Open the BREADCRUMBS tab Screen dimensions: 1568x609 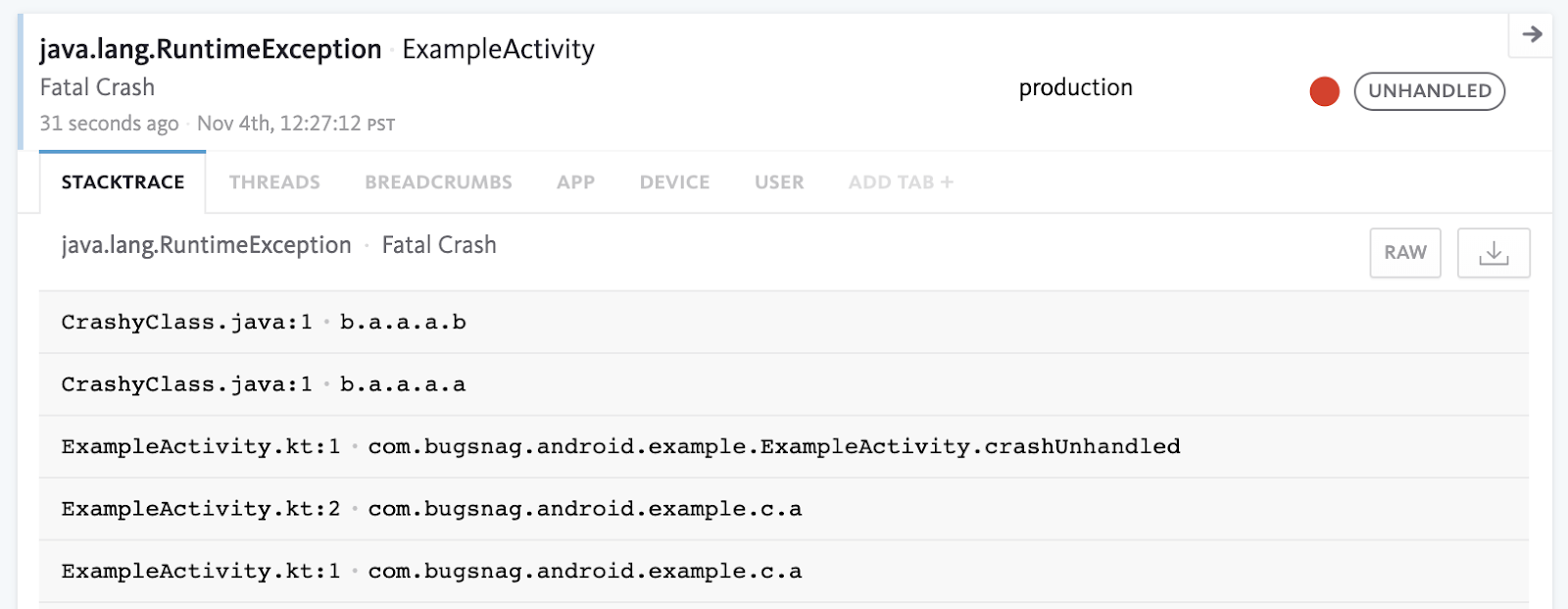438,182
